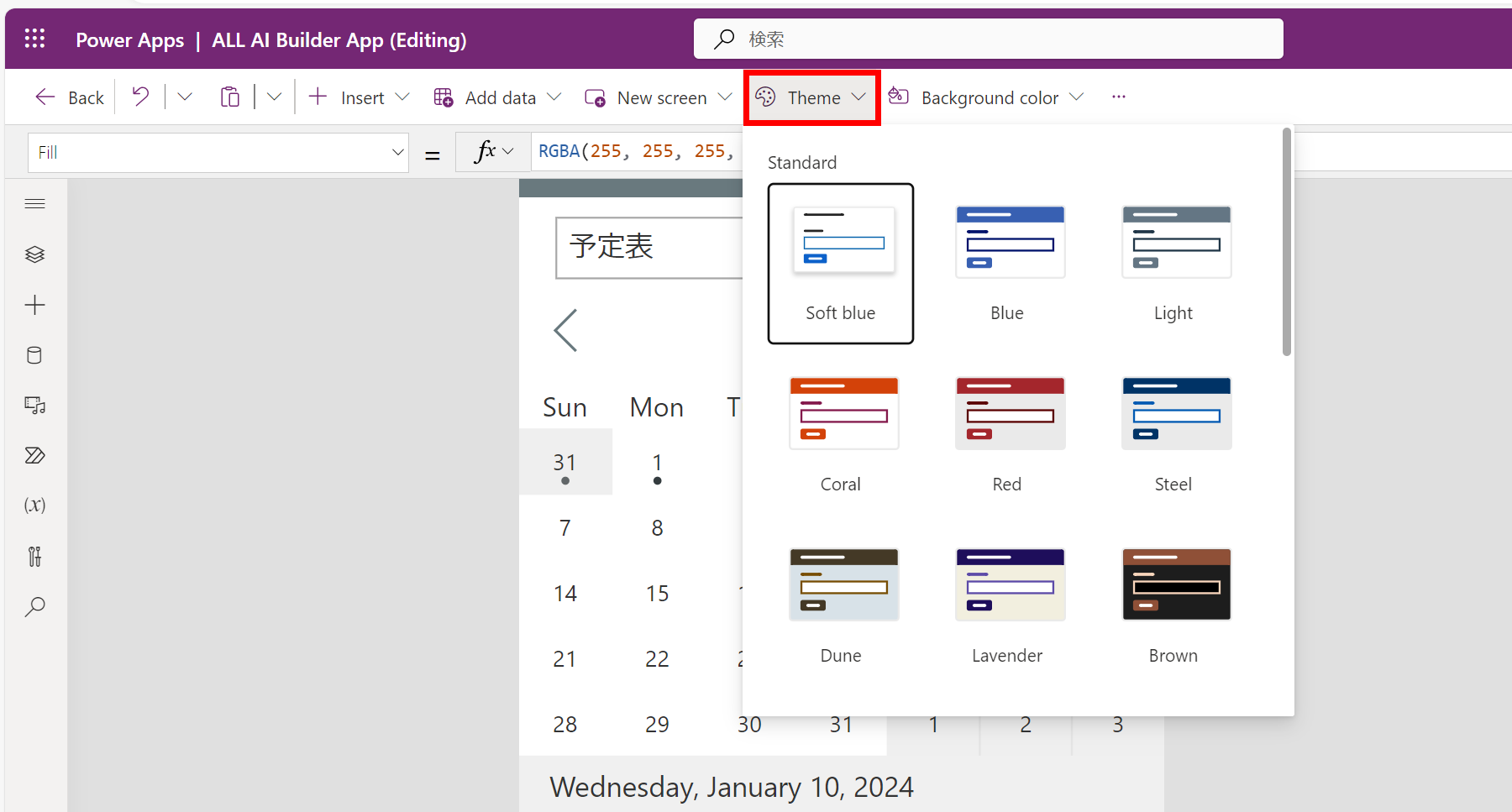Select calendar day 15
The image size is (1512, 812).
pyautogui.click(x=657, y=594)
